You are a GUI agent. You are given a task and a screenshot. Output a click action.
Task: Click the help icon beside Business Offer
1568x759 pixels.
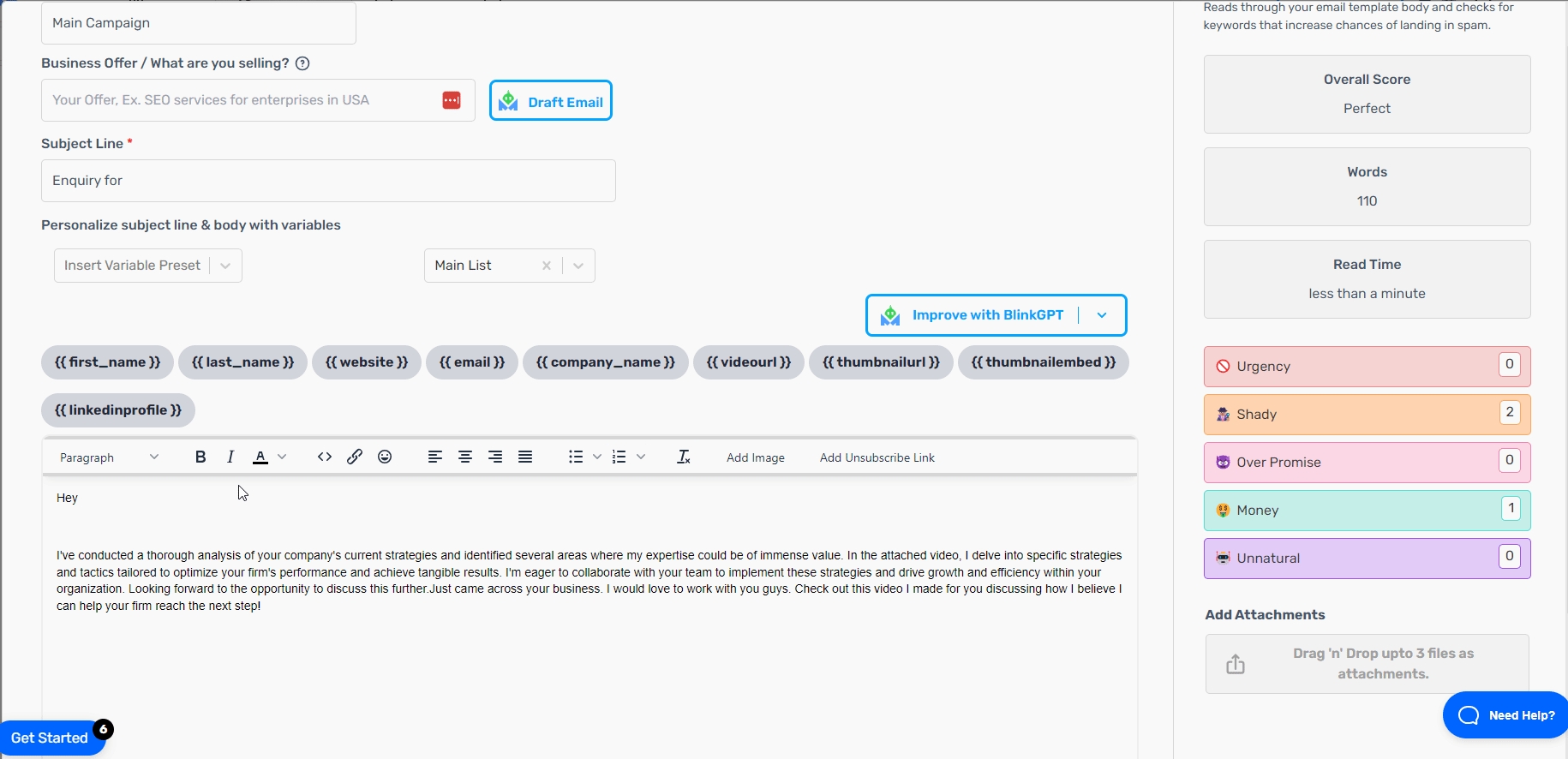[x=302, y=63]
